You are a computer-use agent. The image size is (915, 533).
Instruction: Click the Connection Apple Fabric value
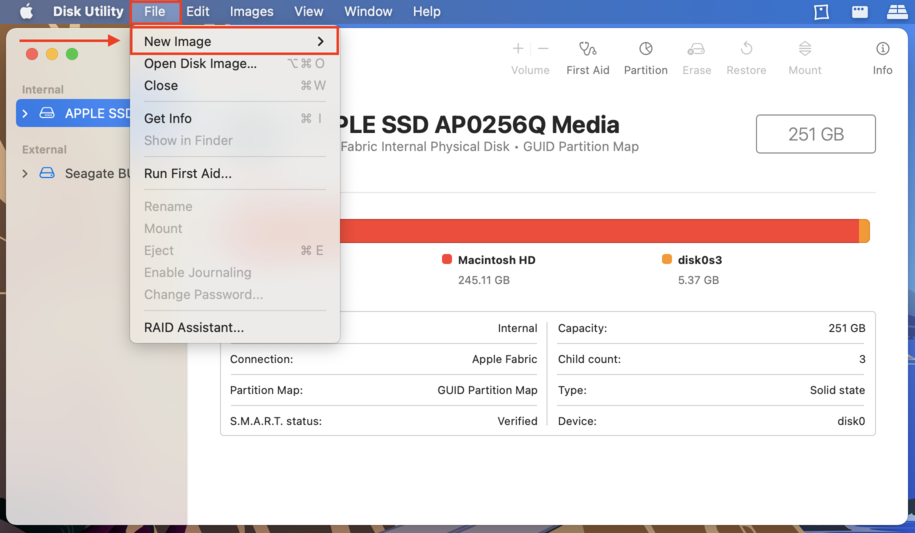[504, 359]
